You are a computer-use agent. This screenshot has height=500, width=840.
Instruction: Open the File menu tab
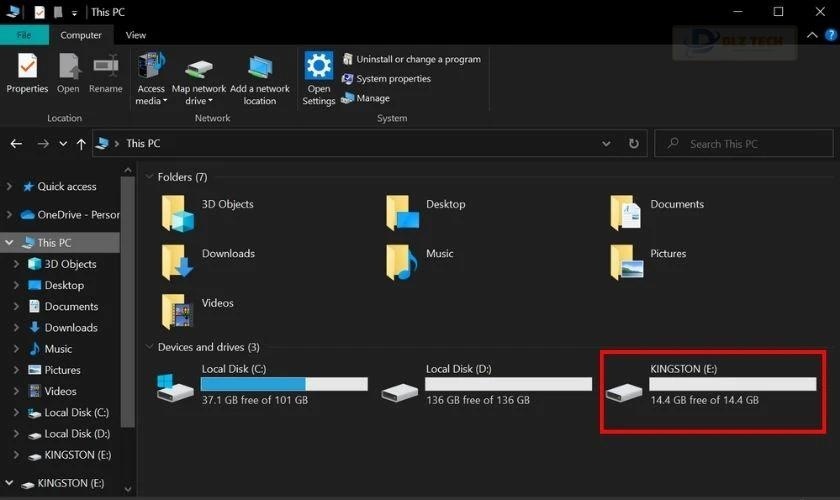(x=24, y=35)
